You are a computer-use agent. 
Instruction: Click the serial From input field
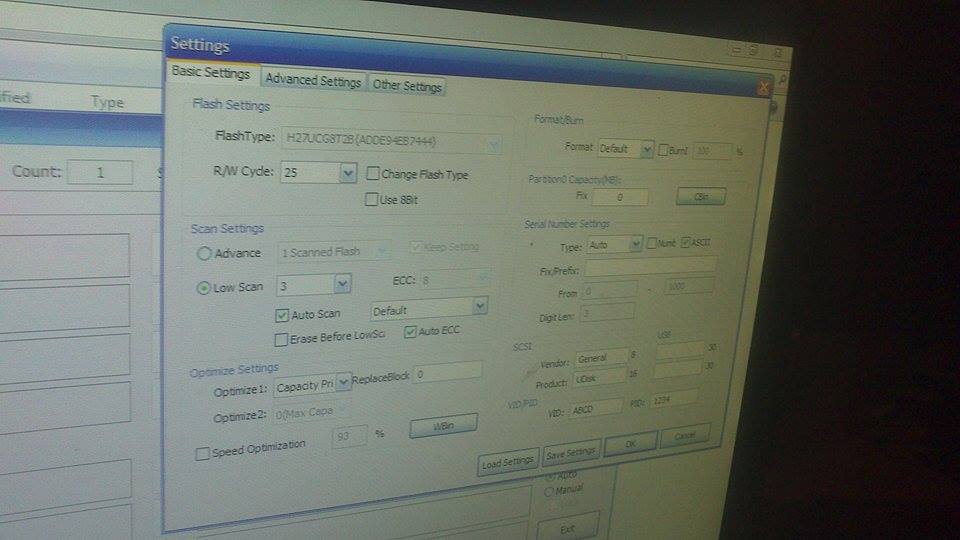pos(610,290)
